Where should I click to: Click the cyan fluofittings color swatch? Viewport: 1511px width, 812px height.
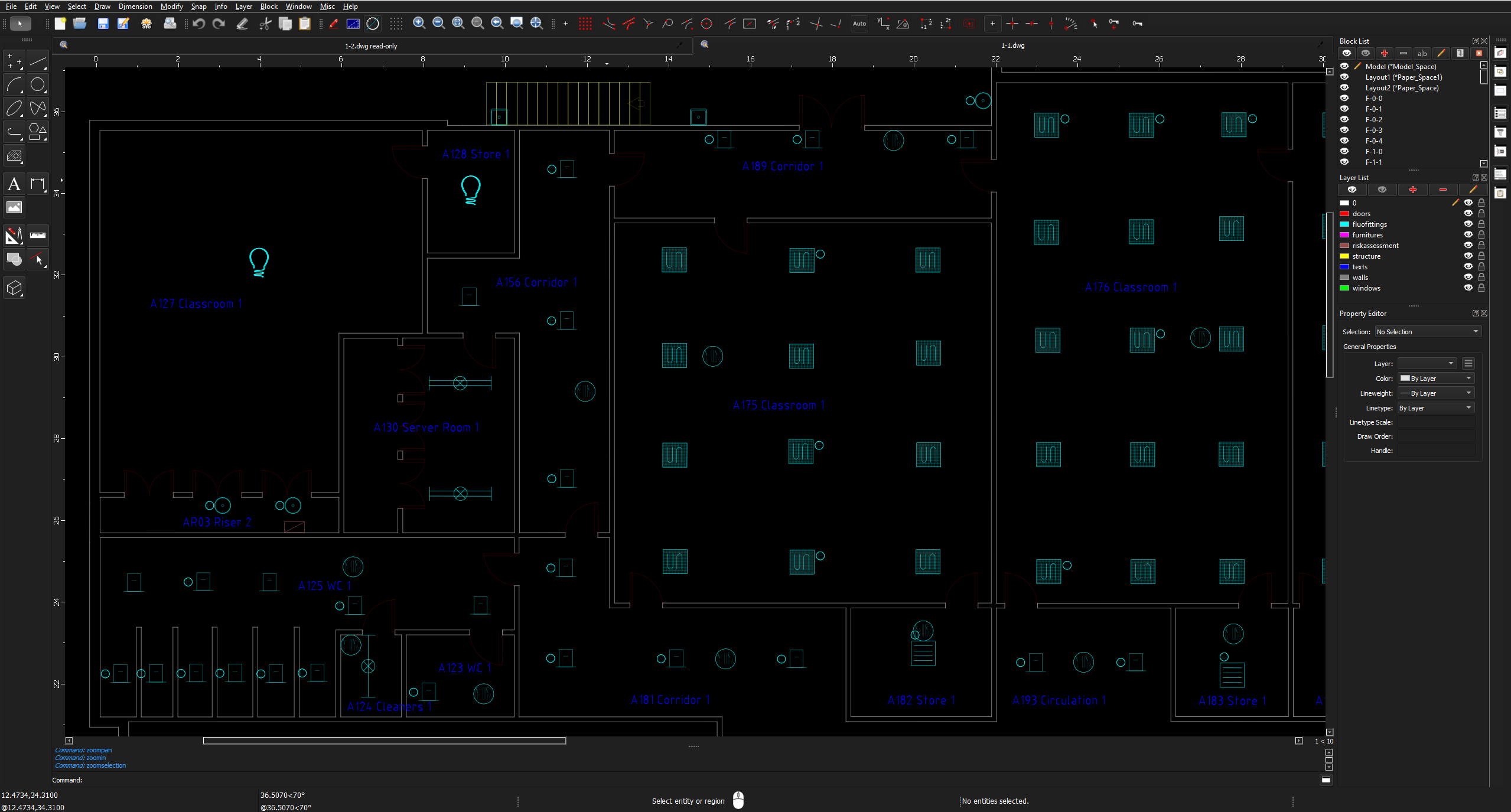click(1344, 224)
